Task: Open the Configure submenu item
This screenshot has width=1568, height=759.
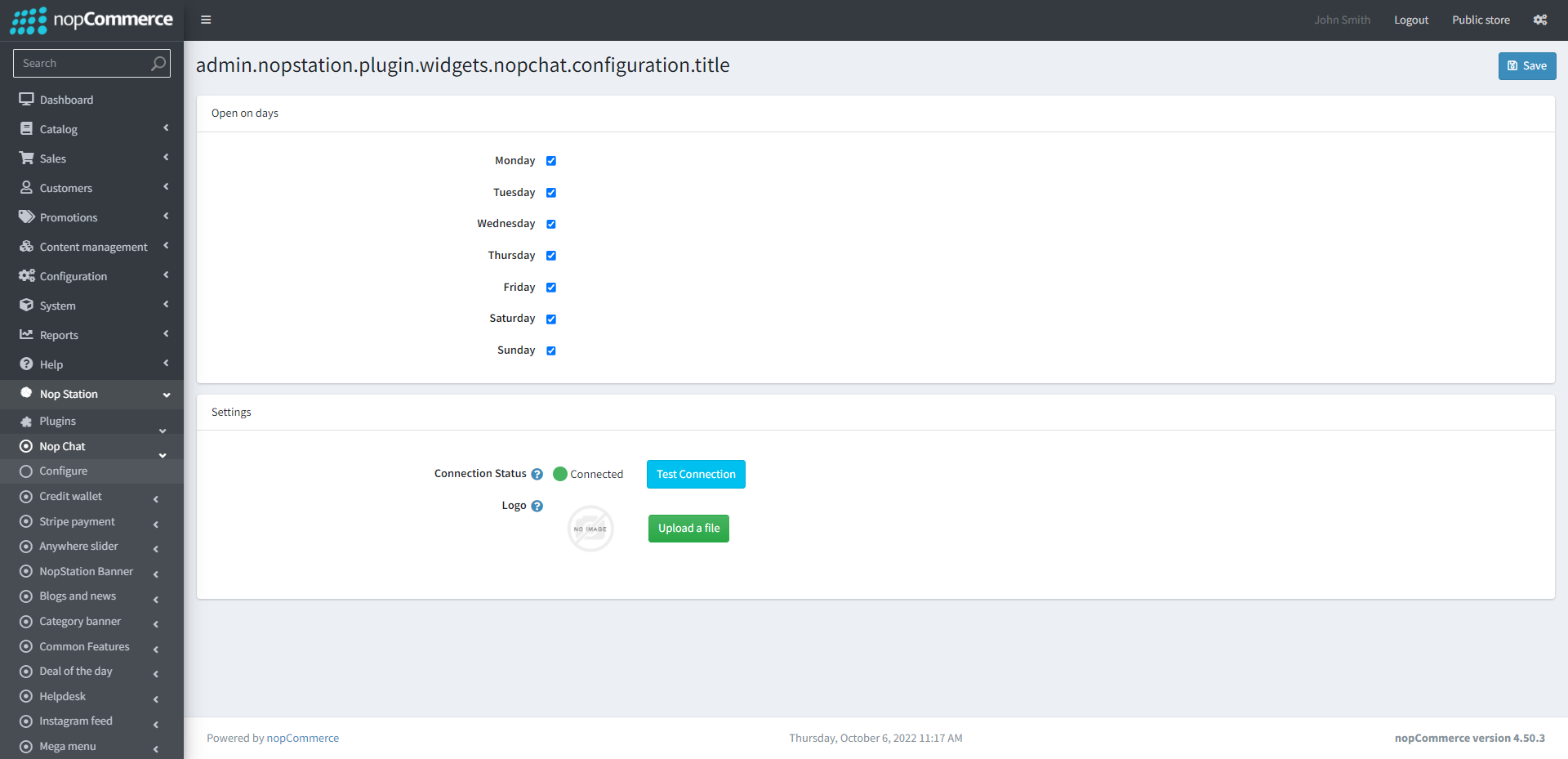Action: (91, 471)
